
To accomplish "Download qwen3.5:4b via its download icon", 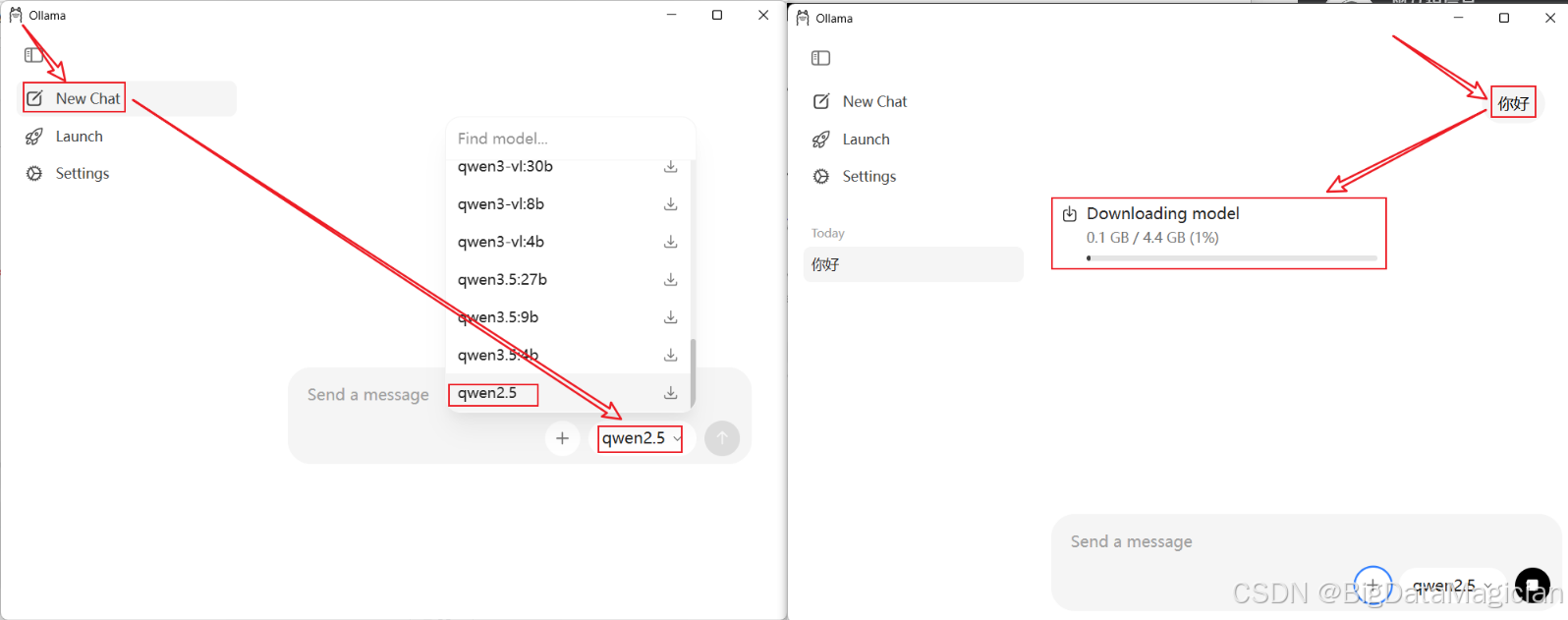I will 671,355.
